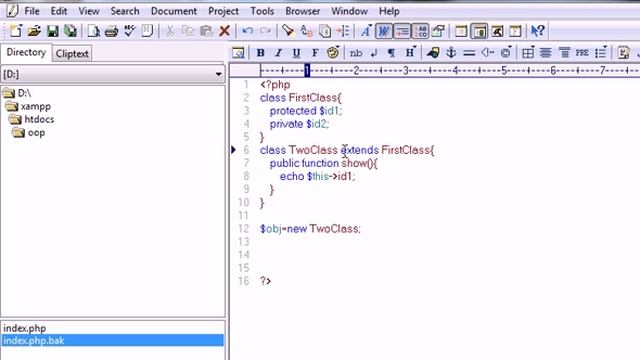Click the Redo arrow icon

click(x=265, y=31)
